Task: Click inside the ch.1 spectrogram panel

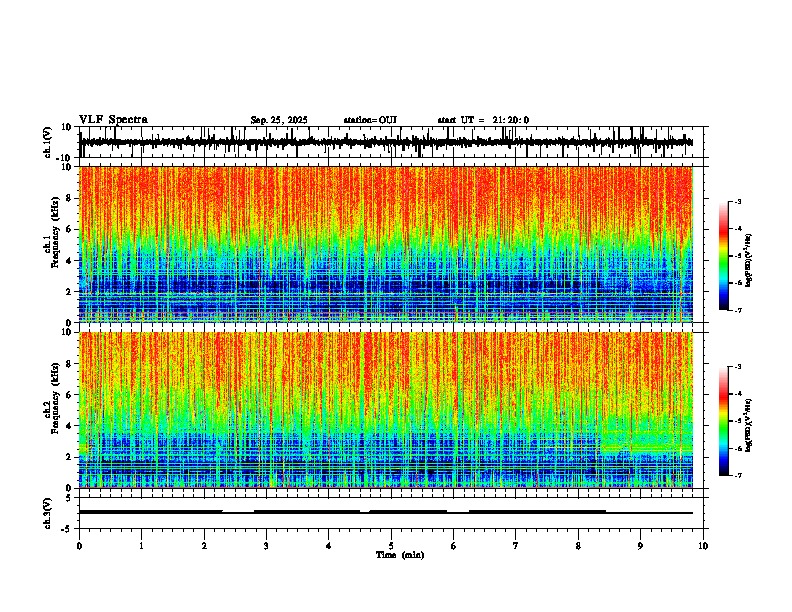Action: [x=391, y=244]
